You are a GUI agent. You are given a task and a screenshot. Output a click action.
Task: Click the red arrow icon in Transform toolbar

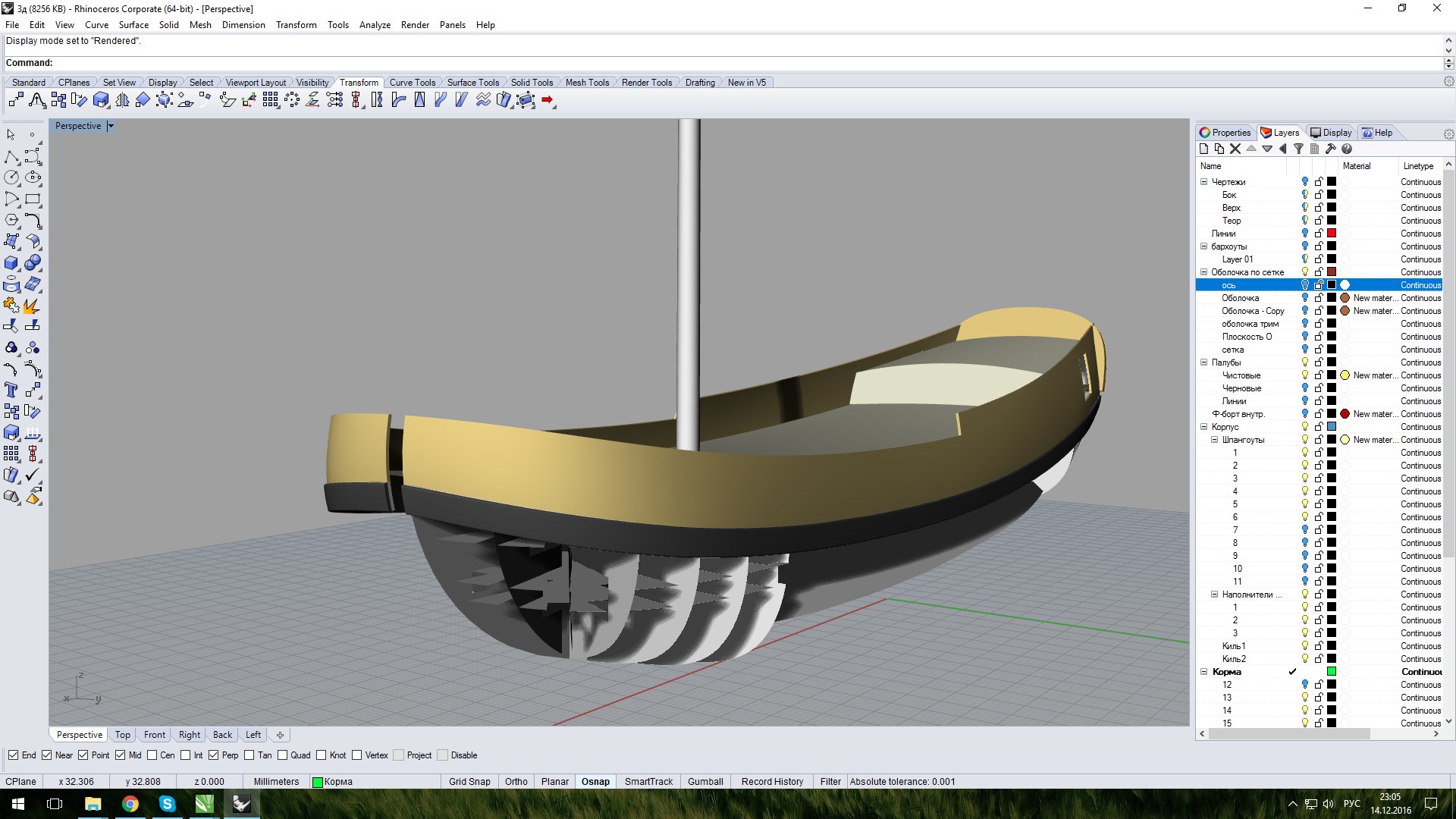click(x=548, y=100)
